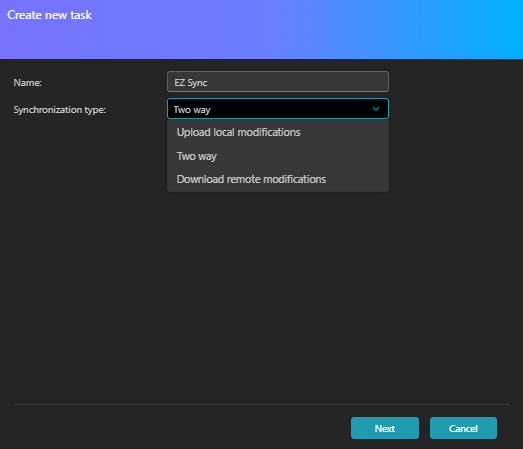The height and width of the screenshot is (449, 523).
Task: Click the selected Two way text in combo box
Action: (x=192, y=110)
